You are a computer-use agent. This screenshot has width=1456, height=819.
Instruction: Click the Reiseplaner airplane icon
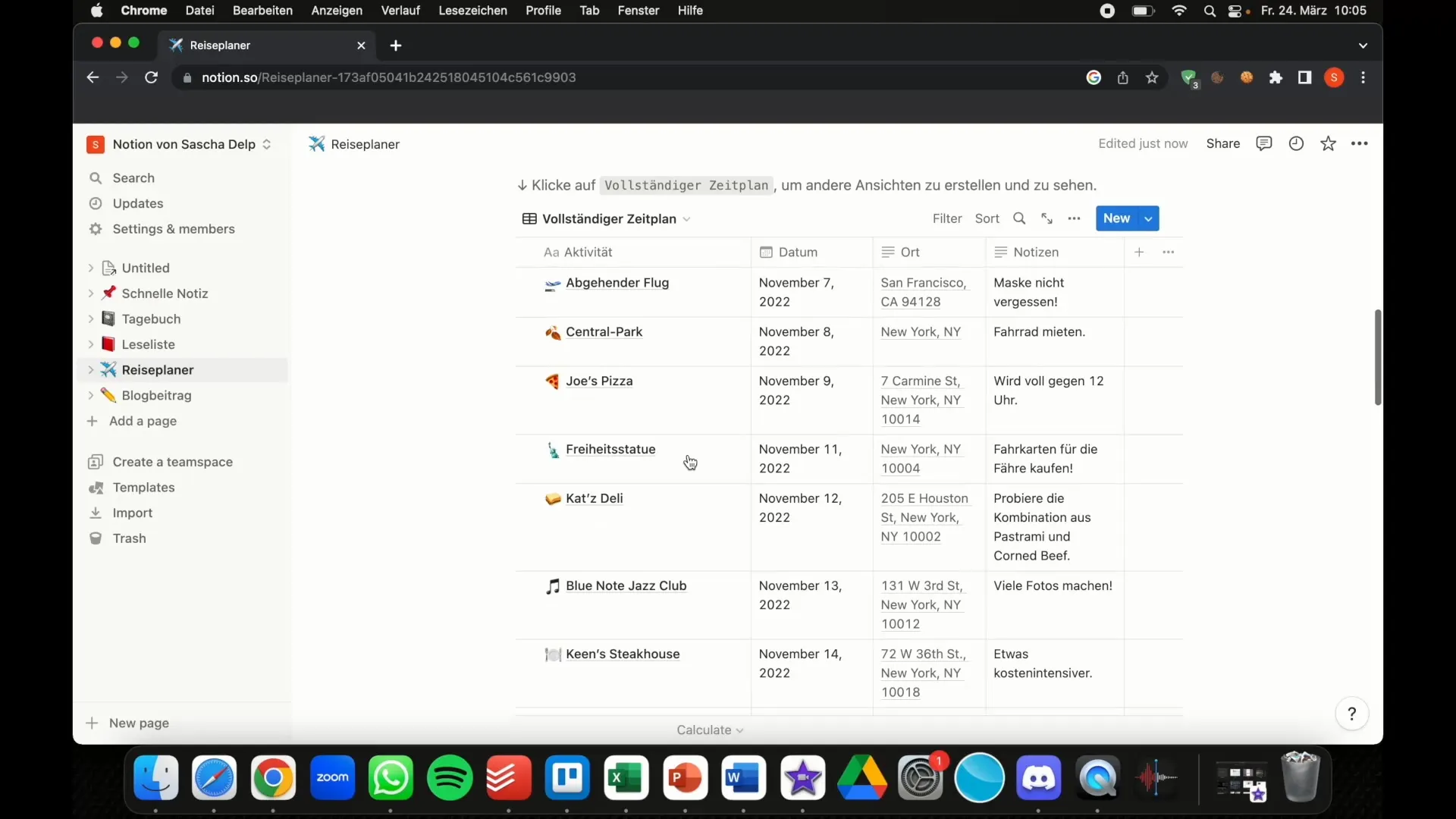[x=316, y=143]
